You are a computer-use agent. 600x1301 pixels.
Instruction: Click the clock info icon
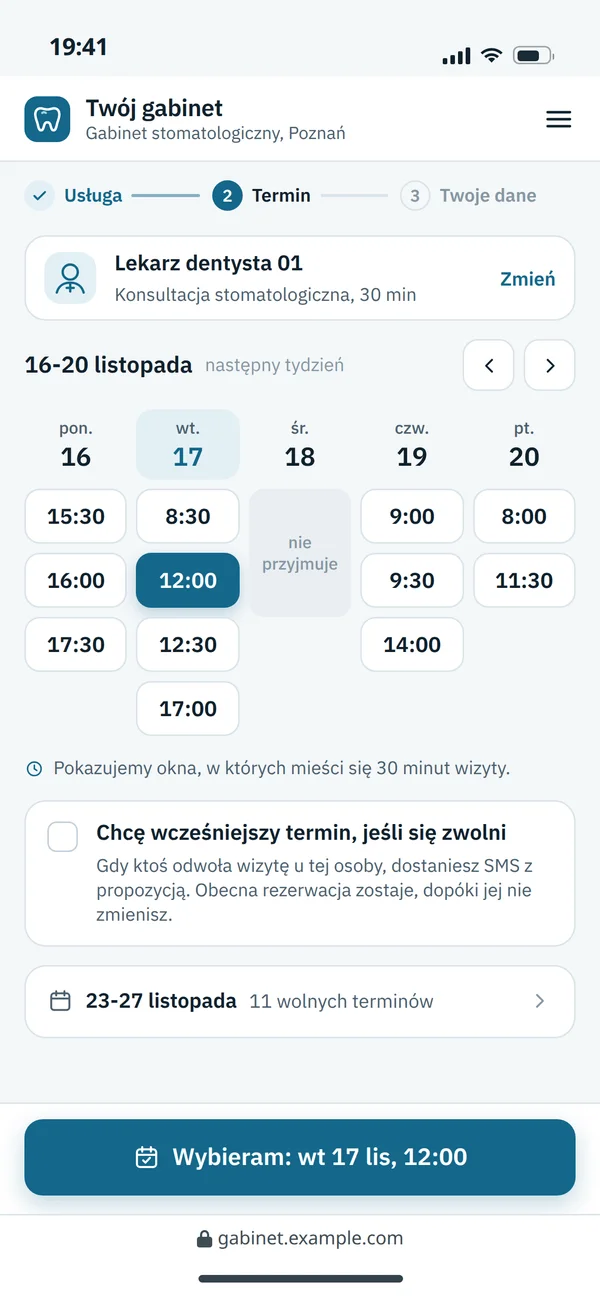(x=34, y=769)
